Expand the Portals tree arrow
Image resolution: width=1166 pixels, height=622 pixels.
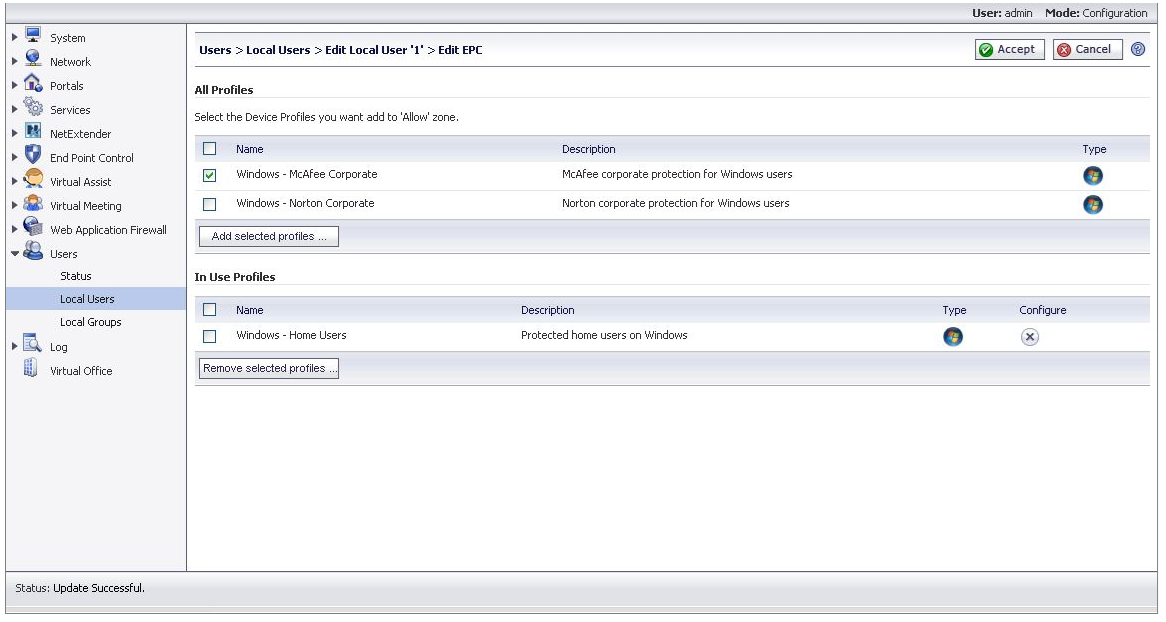click(14, 86)
